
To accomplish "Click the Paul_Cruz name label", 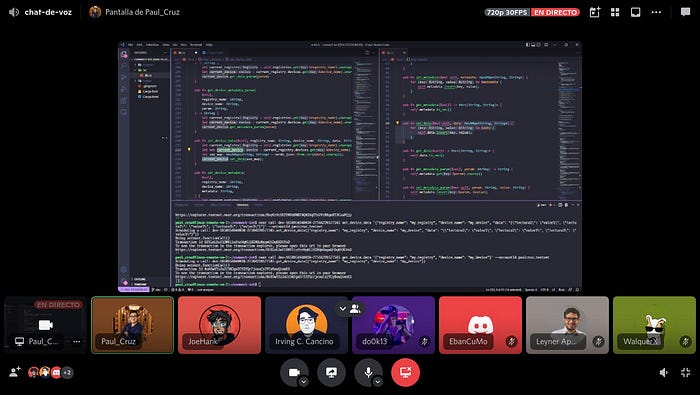I will [118, 341].
